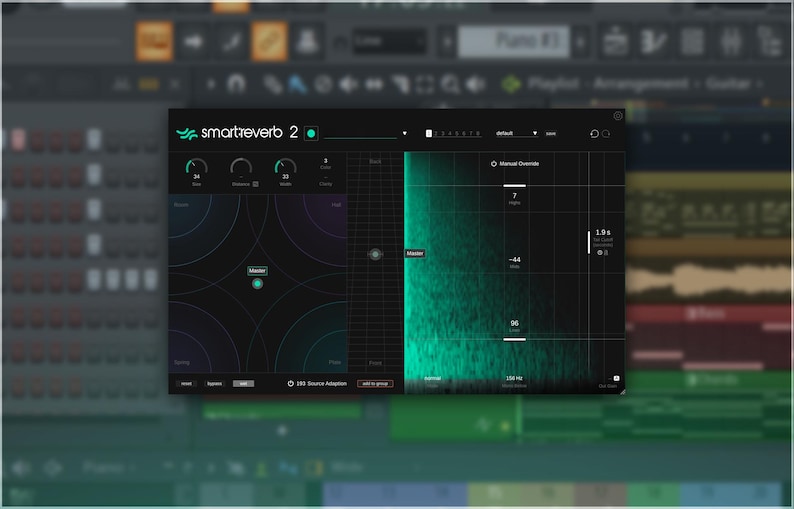Click the 156 Hz Mono Below value

click(514, 378)
